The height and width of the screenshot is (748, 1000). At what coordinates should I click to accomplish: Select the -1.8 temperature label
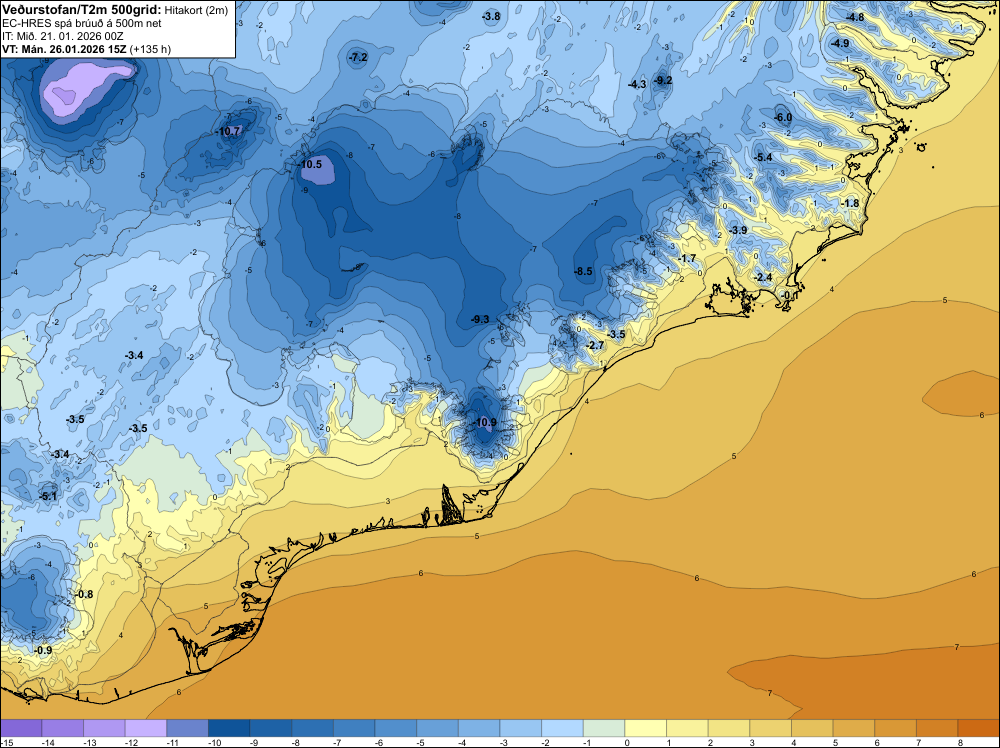pyautogui.click(x=849, y=203)
